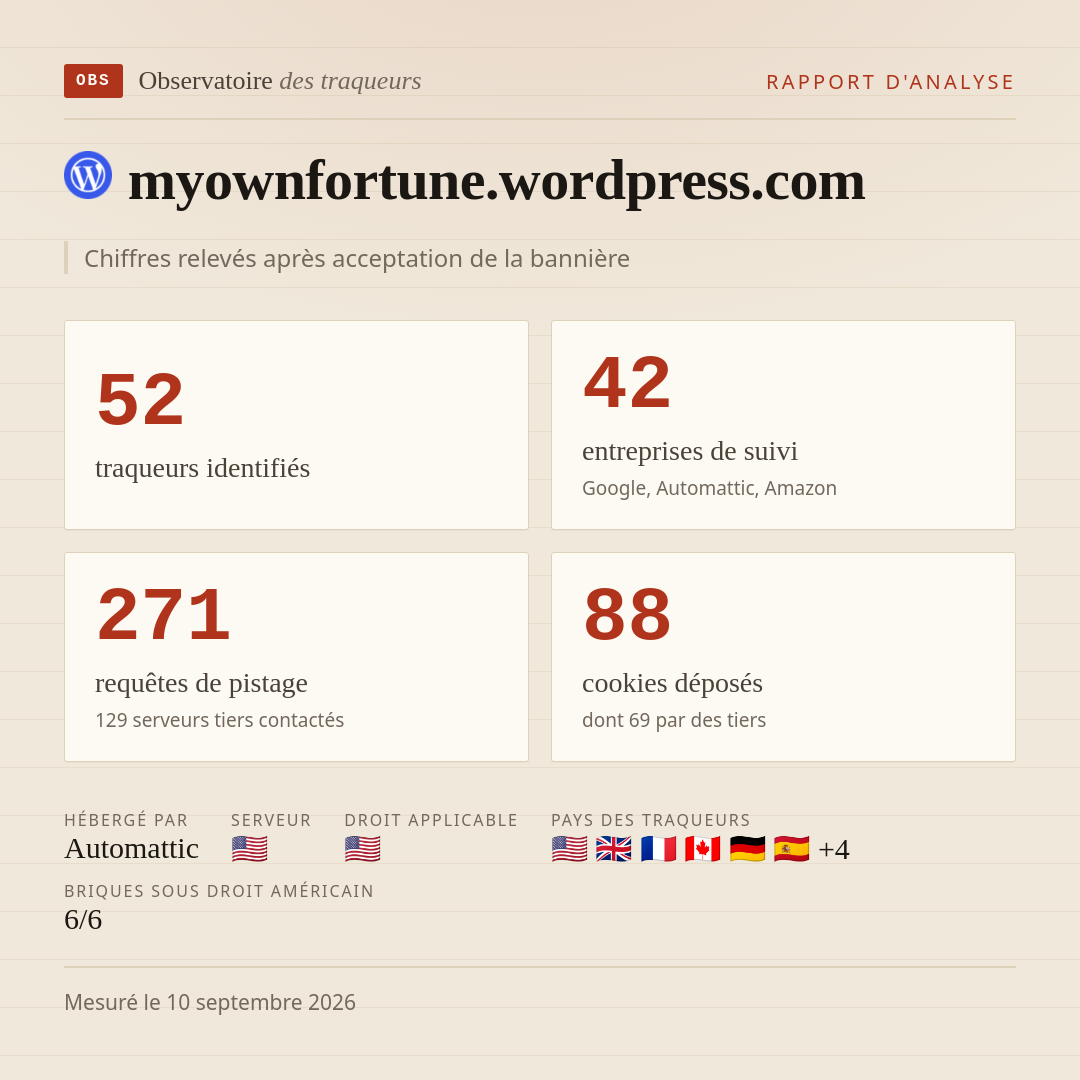Open the Observatoire des traqueurs title
Screen dimensions: 1080x1080
[x=280, y=81]
